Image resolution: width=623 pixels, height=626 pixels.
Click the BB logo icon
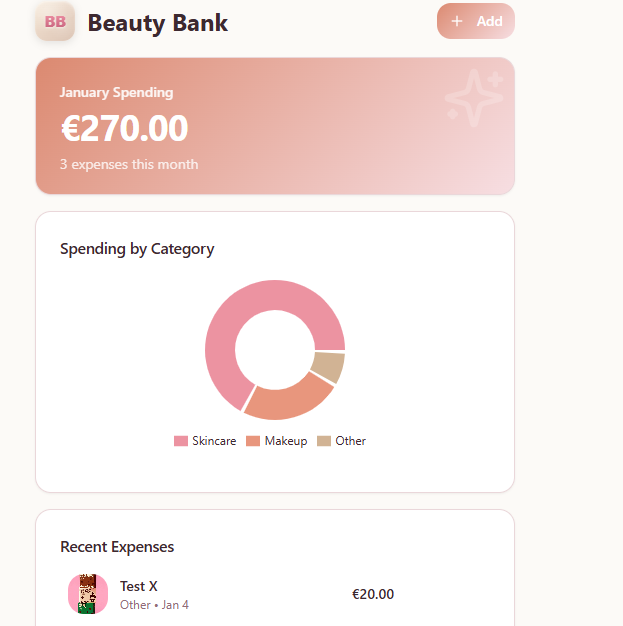click(x=55, y=22)
